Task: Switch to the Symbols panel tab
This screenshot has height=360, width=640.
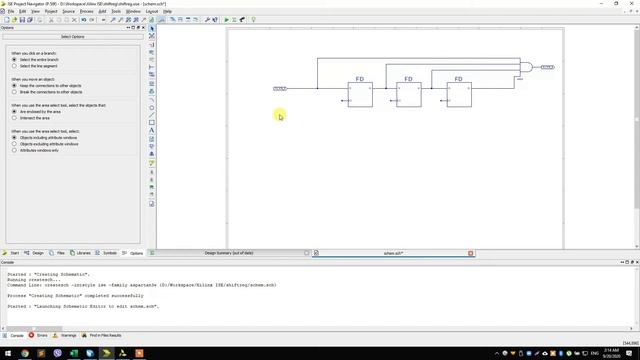Action: [x=106, y=253]
